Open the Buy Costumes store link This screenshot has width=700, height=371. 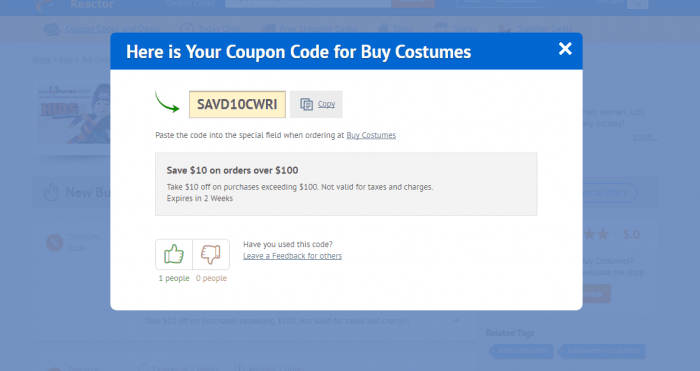tap(371, 135)
